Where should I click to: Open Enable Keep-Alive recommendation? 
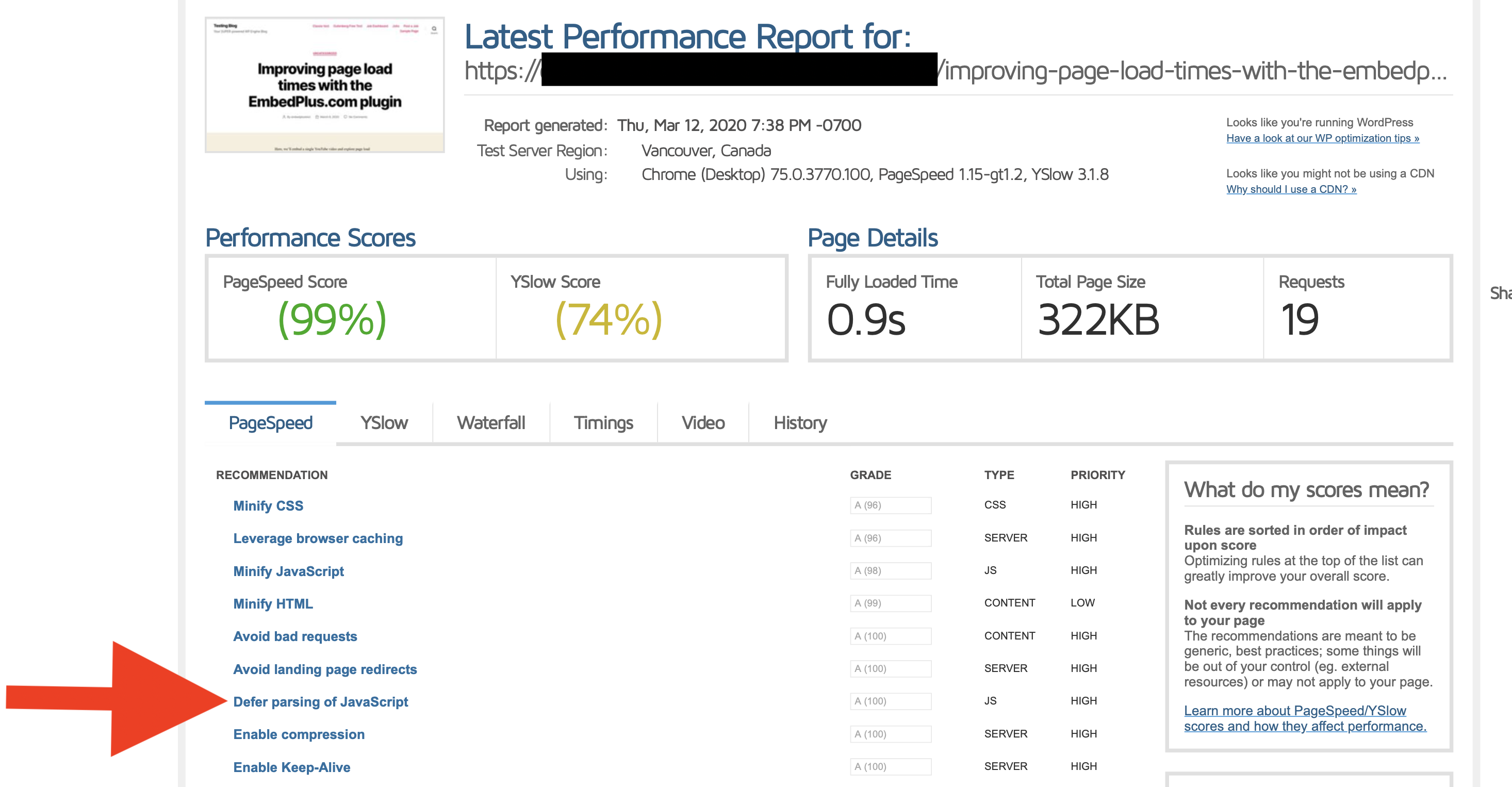coord(291,767)
